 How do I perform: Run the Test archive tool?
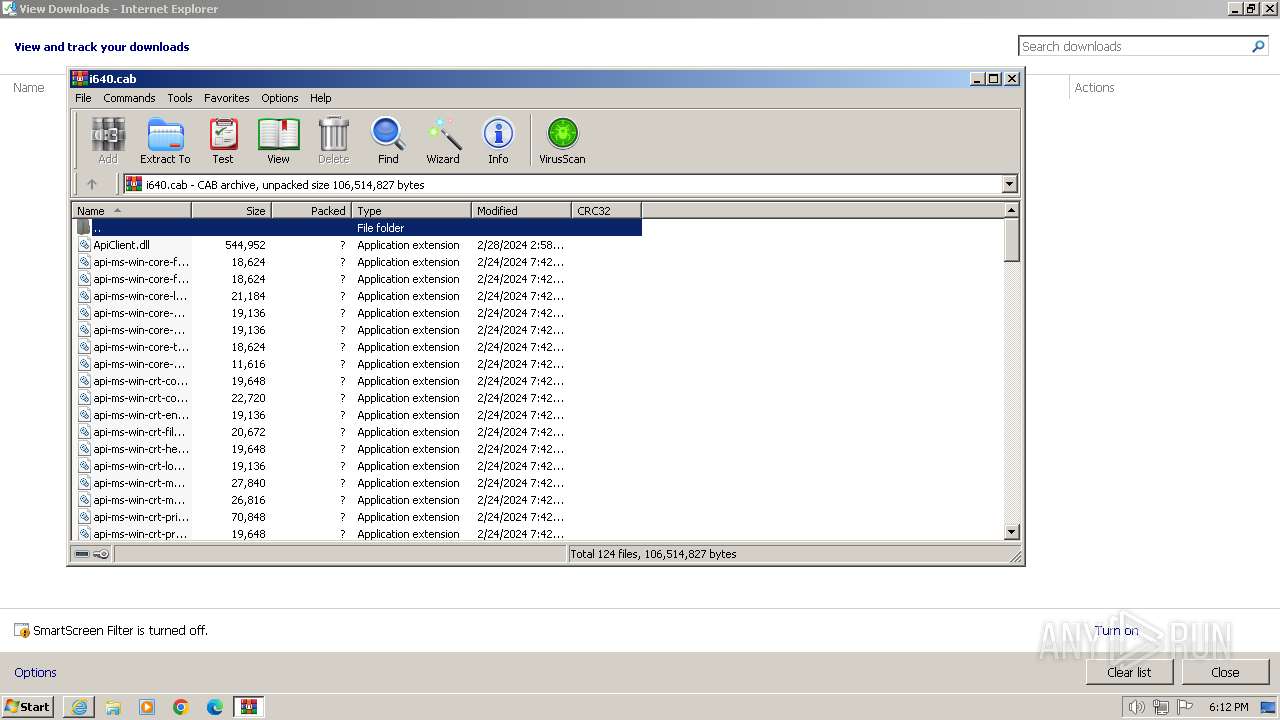tap(223, 140)
